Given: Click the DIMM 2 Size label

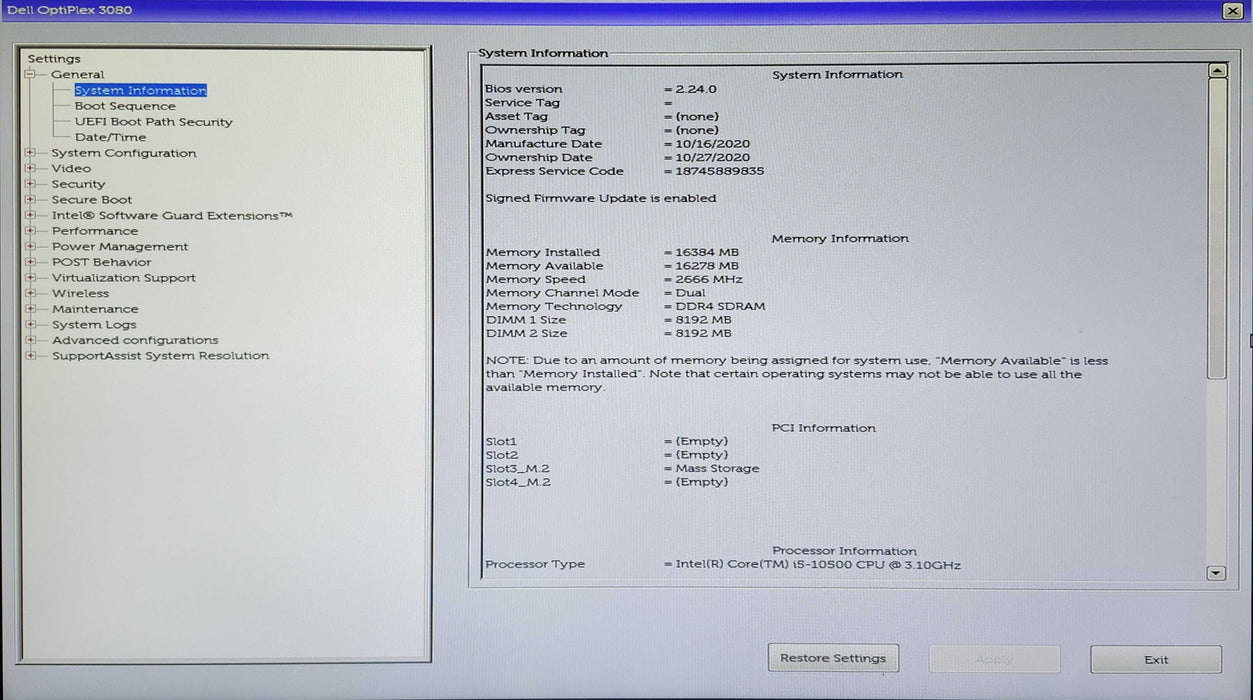Looking at the screenshot, I should click(x=526, y=333).
